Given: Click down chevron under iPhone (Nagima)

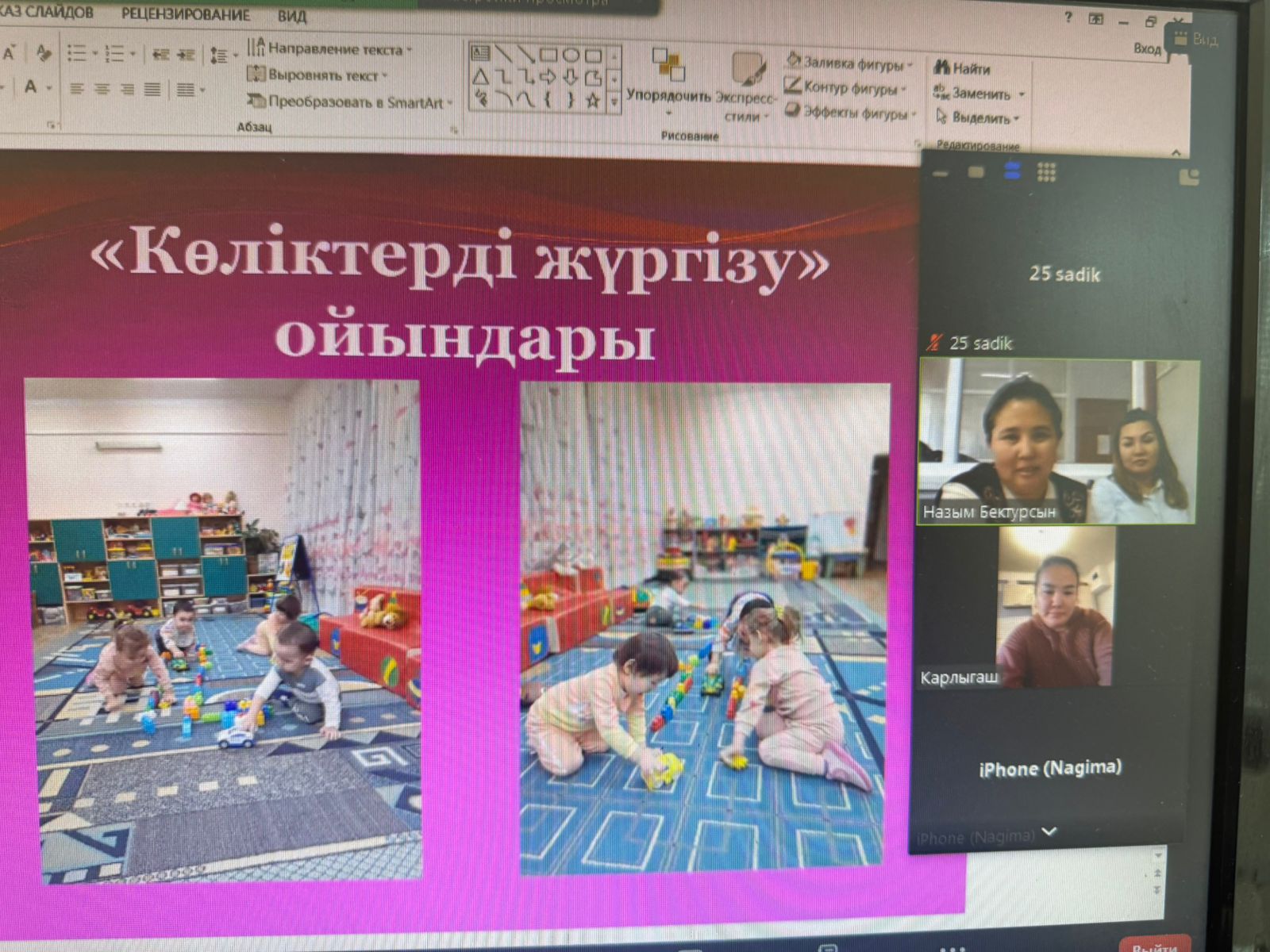Looking at the screenshot, I should point(1049,831).
